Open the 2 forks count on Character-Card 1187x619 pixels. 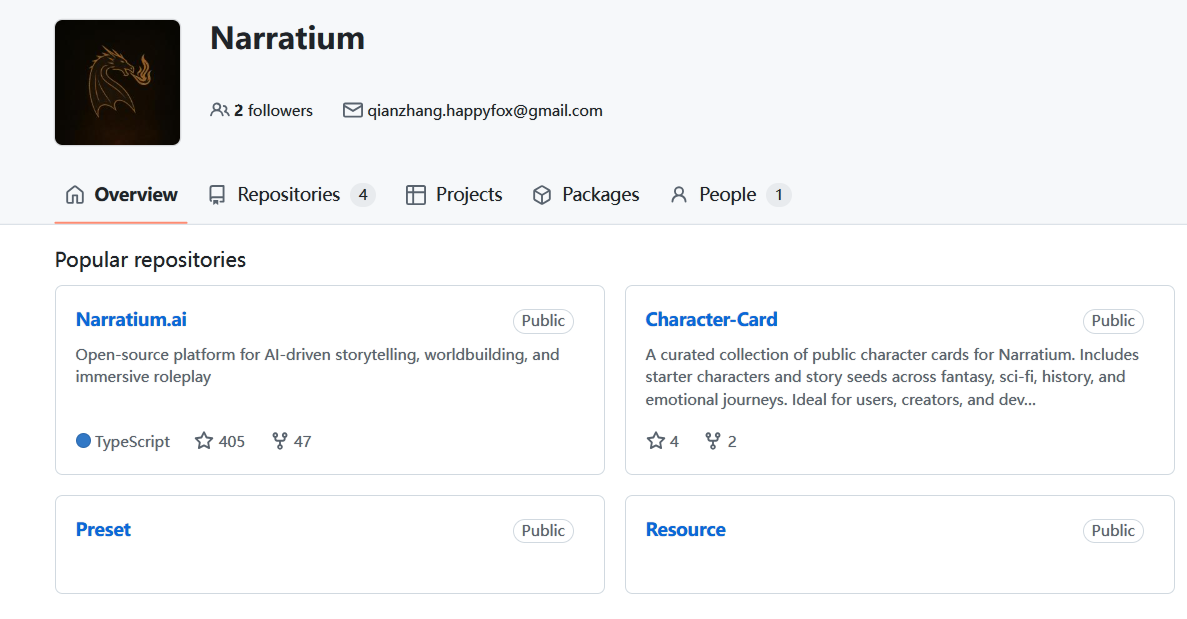click(x=732, y=441)
